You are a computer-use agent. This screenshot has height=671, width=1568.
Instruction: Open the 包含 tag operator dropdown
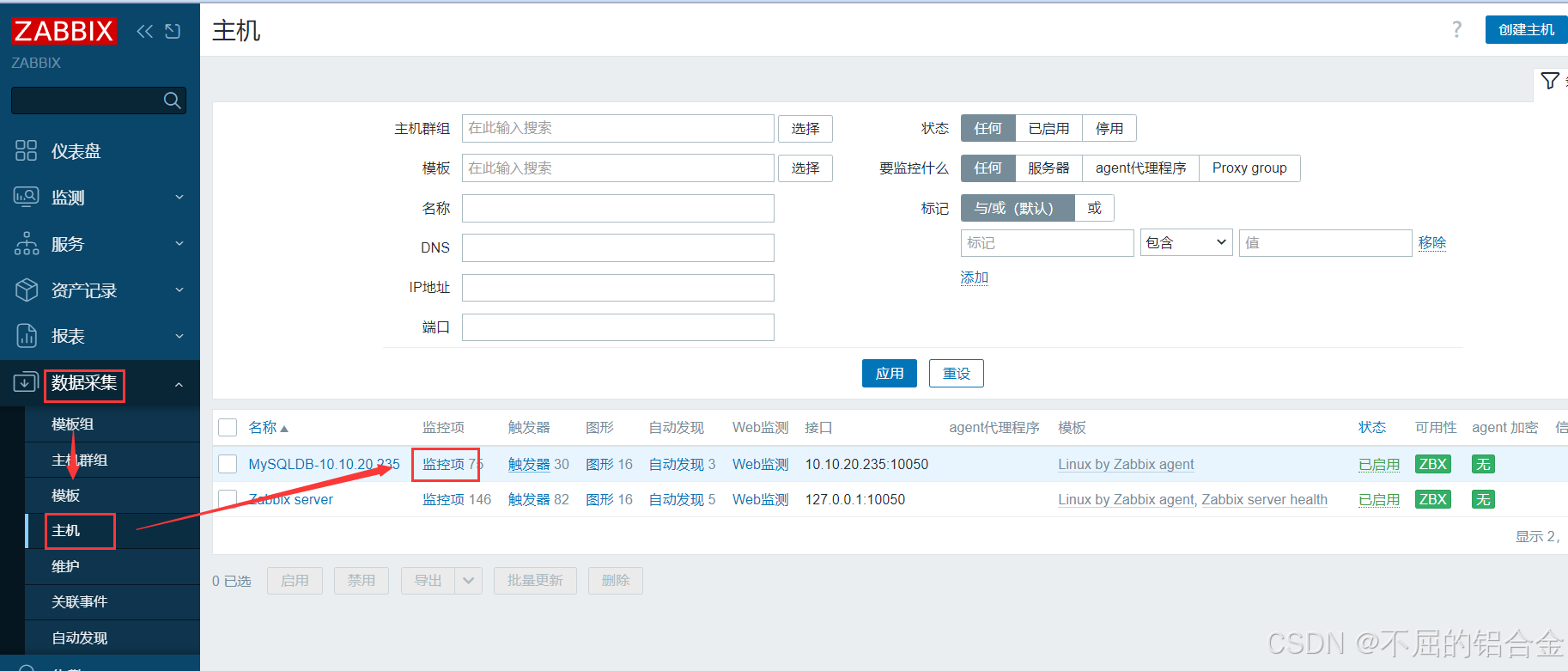point(1187,243)
